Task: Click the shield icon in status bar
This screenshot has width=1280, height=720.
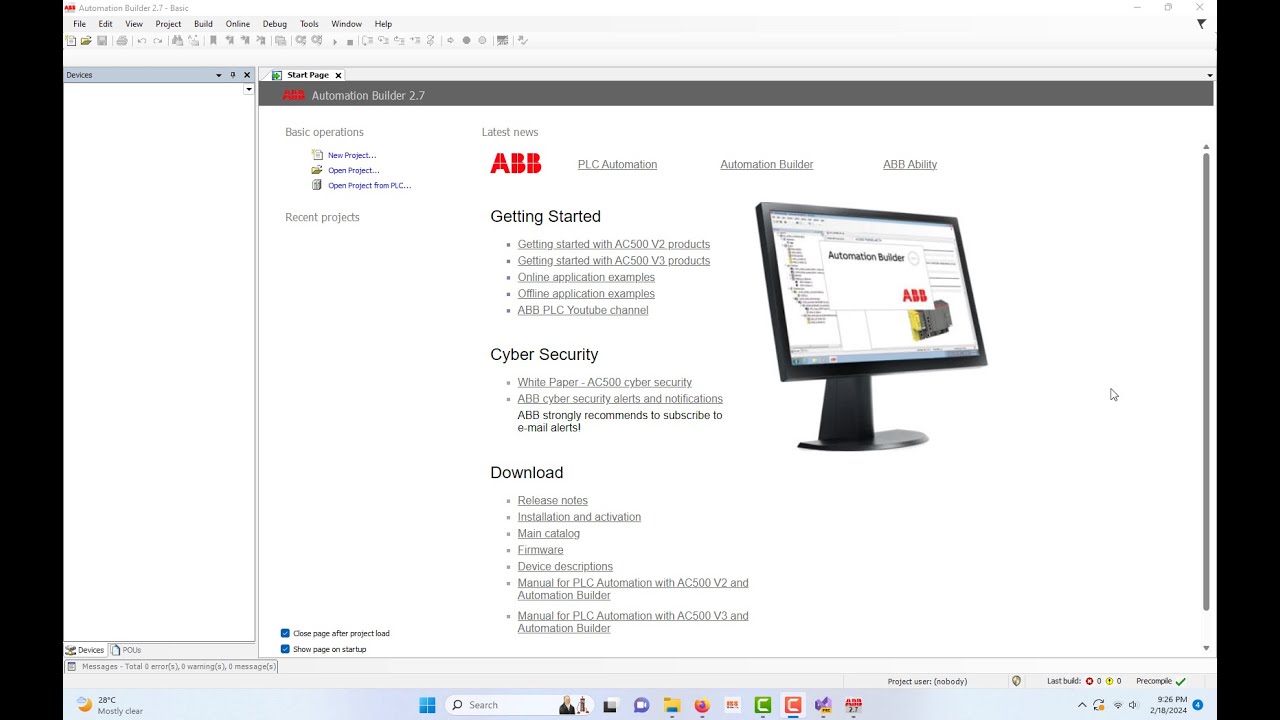Action: [x=1016, y=681]
